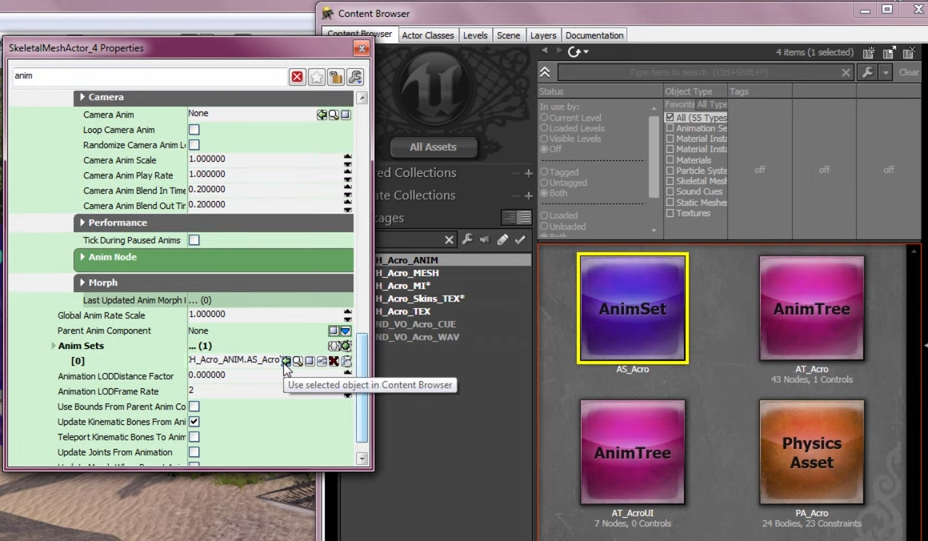The width and height of the screenshot is (928, 541).
Task: Select the Current Level radio option
Action: pos(544,118)
